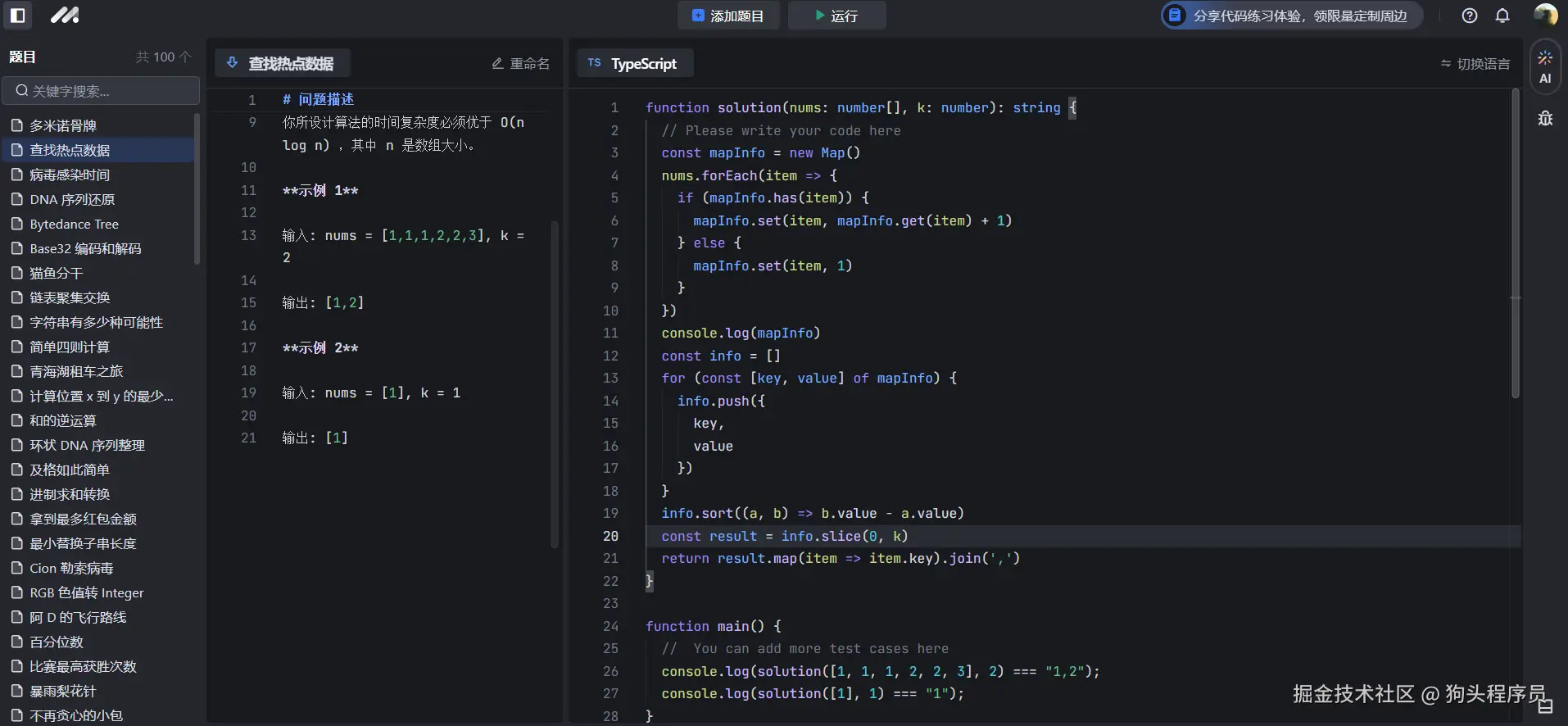Run the code with 运行 button
The height and width of the screenshot is (726, 1568).
(x=836, y=16)
